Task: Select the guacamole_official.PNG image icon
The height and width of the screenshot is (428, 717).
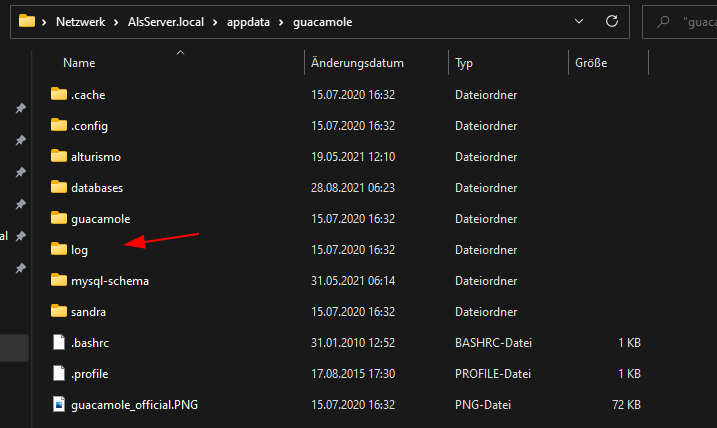Action: (x=59, y=404)
